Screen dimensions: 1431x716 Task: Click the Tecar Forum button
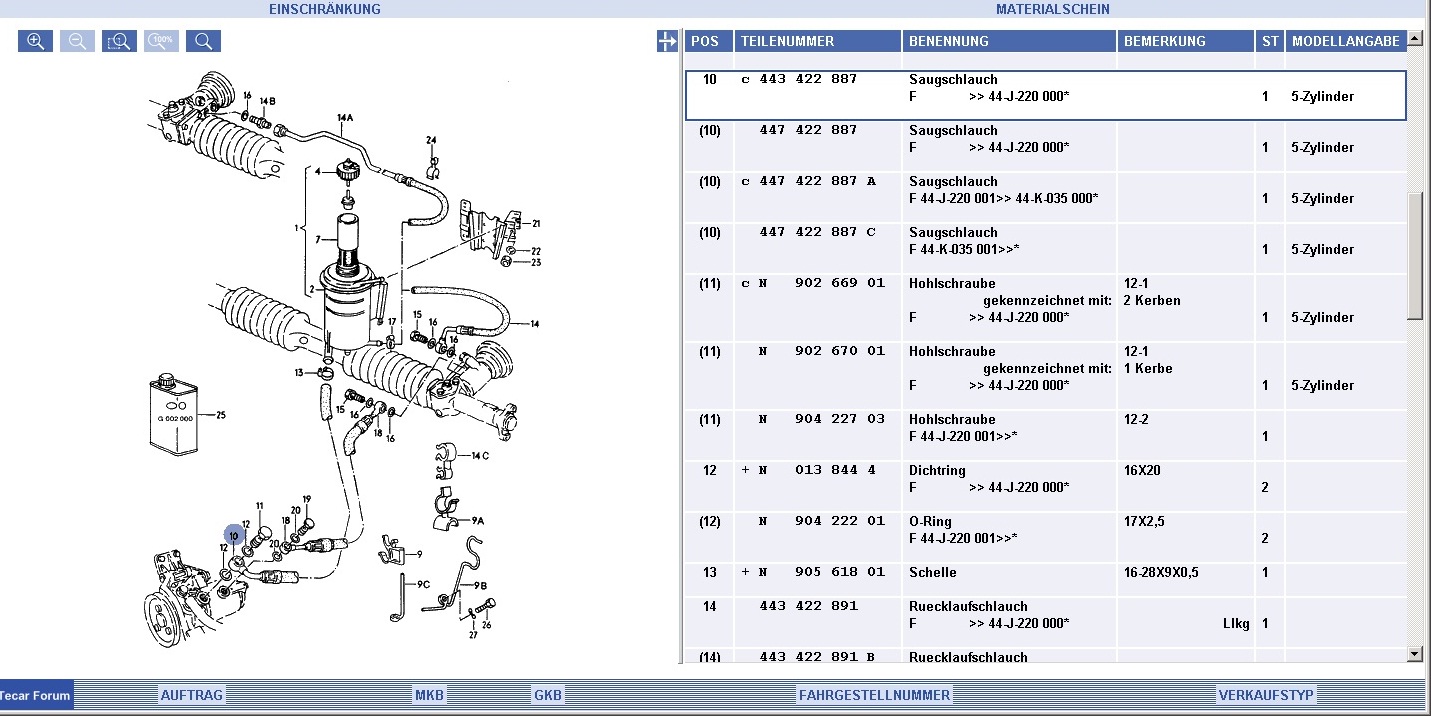36,695
